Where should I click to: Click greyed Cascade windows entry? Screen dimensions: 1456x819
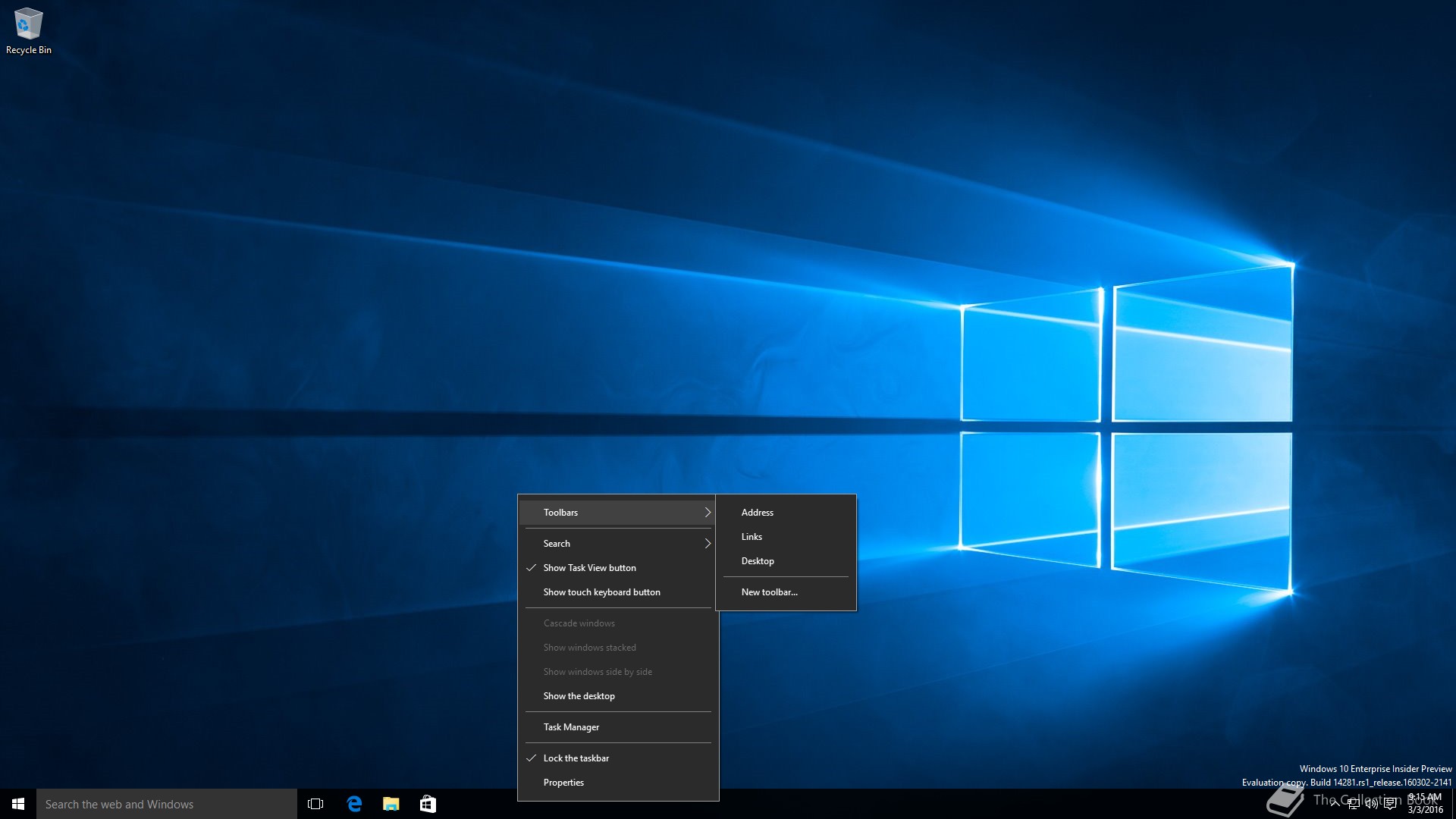tap(618, 623)
